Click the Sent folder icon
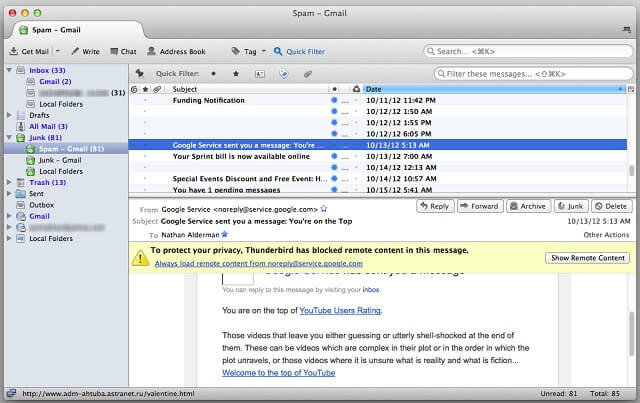 pos(21,194)
